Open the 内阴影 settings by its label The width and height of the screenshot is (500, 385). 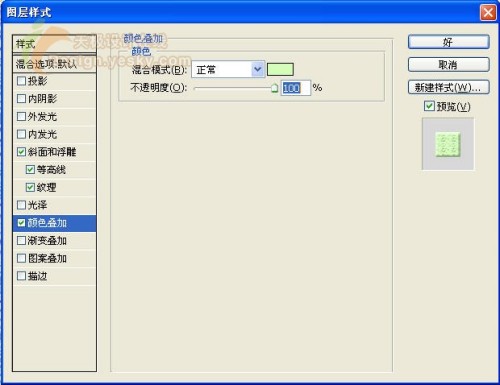point(42,98)
